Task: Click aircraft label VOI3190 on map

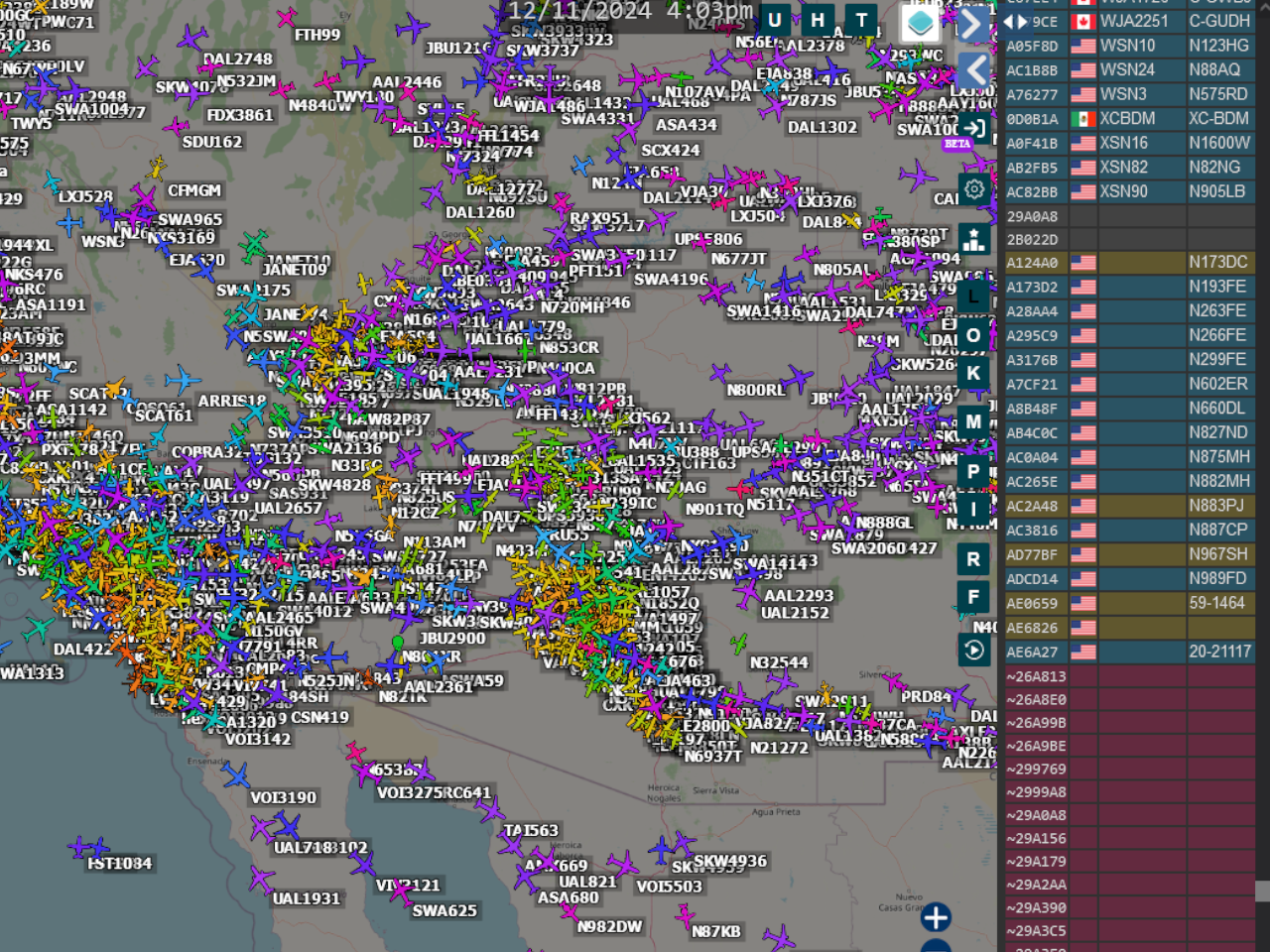Action: [x=284, y=797]
